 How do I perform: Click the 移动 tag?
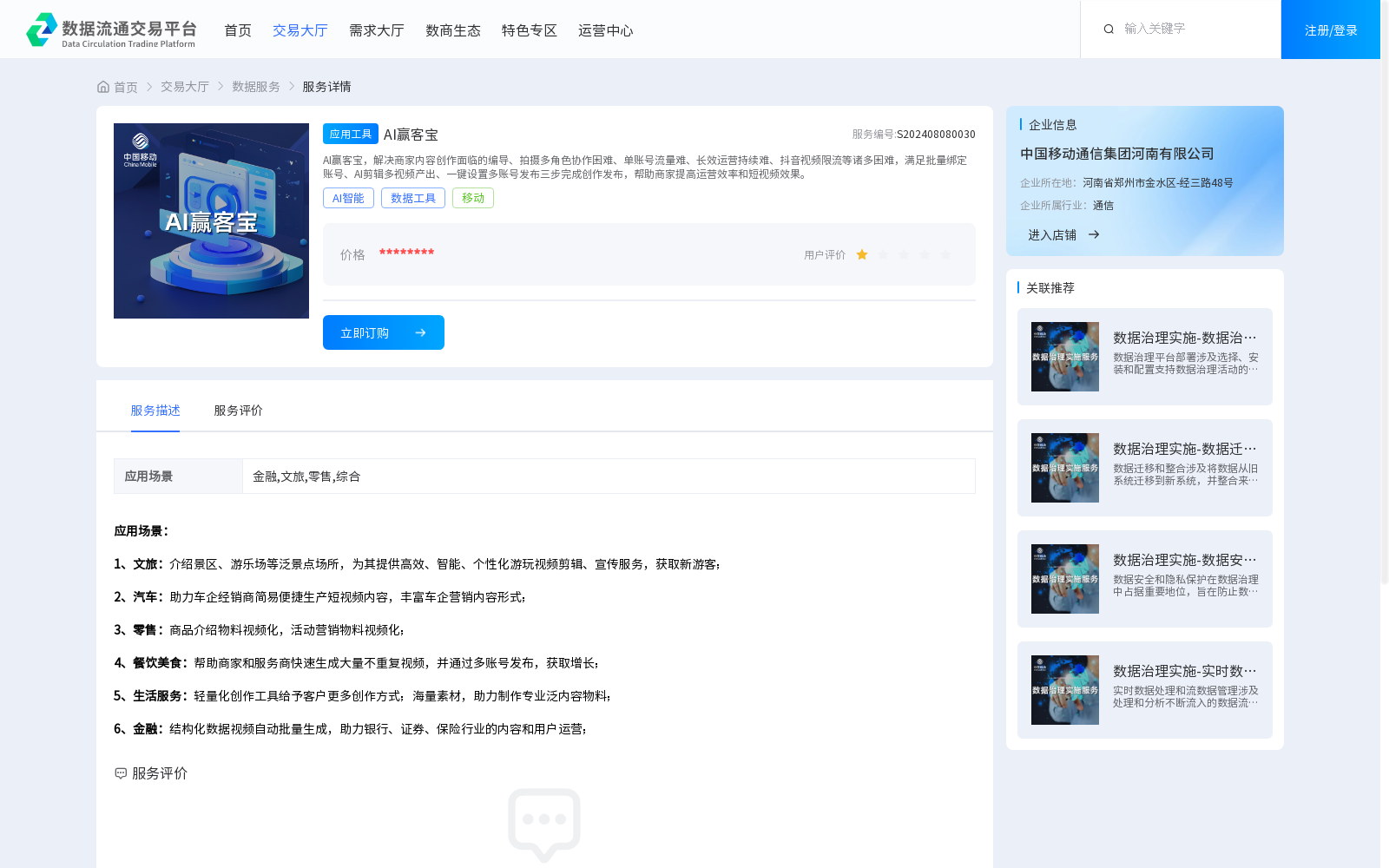[x=473, y=198]
